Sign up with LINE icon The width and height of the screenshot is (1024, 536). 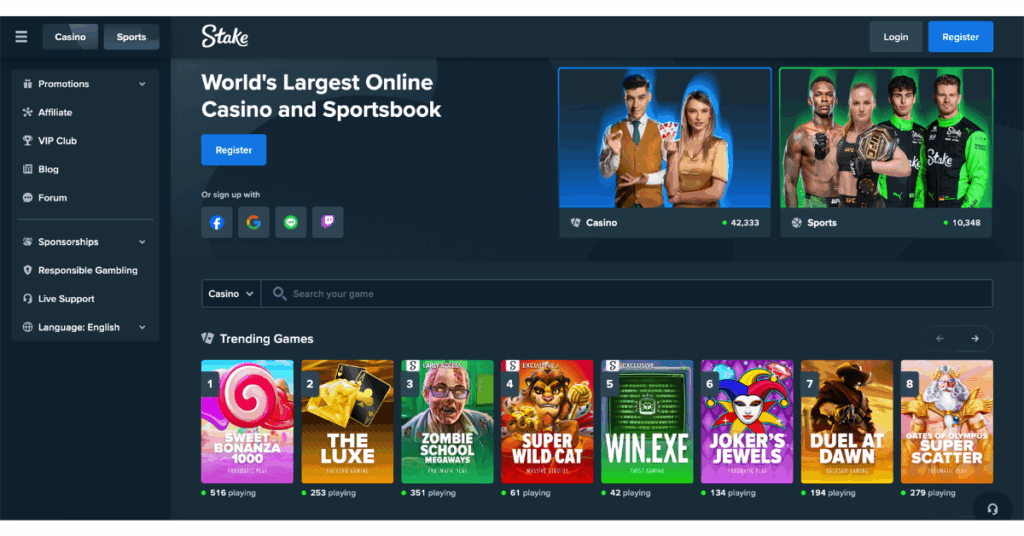tap(291, 223)
